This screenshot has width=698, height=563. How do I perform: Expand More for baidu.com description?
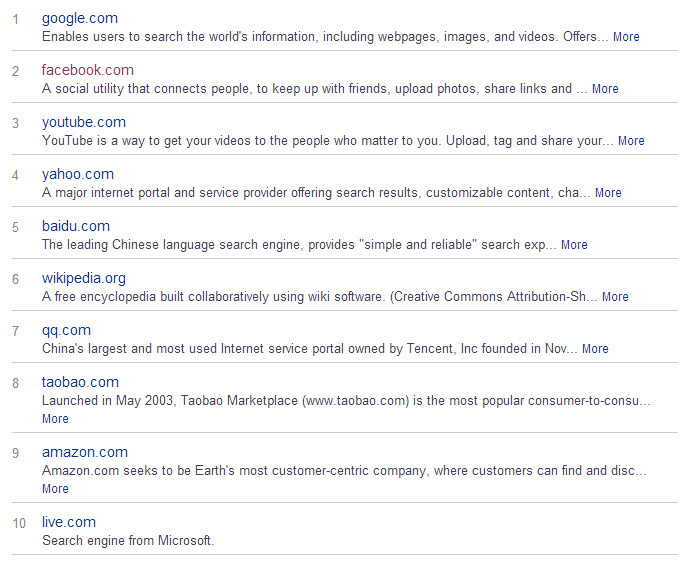click(x=574, y=245)
